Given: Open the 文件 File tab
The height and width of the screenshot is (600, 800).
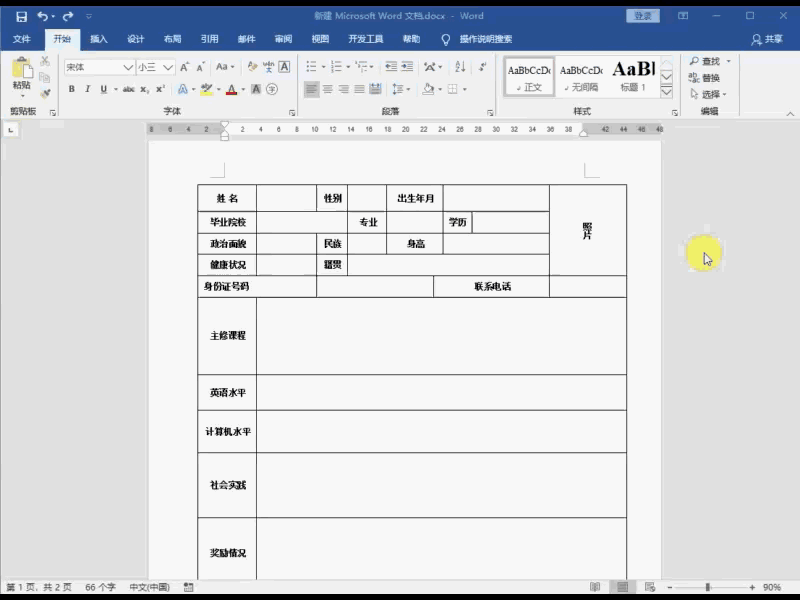Looking at the screenshot, I should (x=21, y=39).
